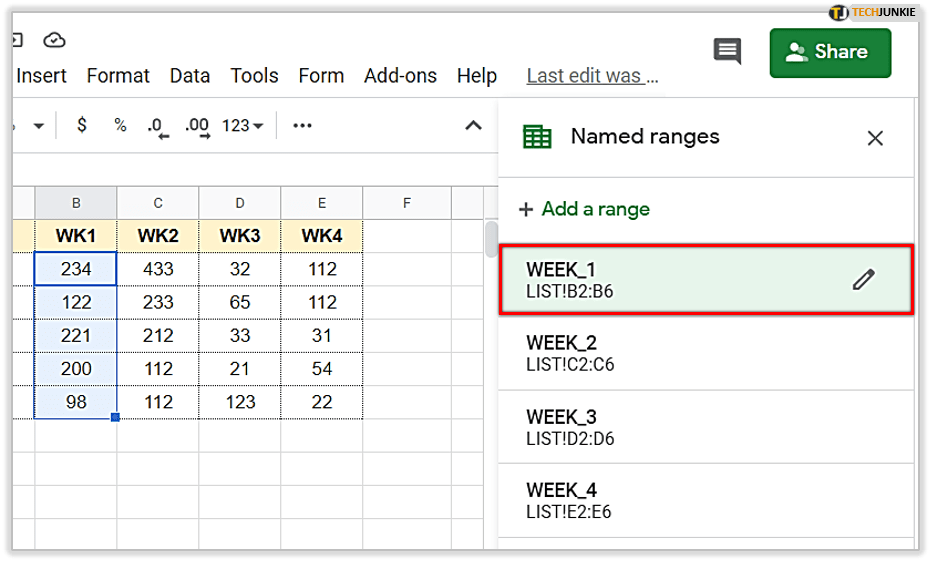Click the green Share button
Image resolution: width=931 pixels, height=562 pixels.
point(829,52)
